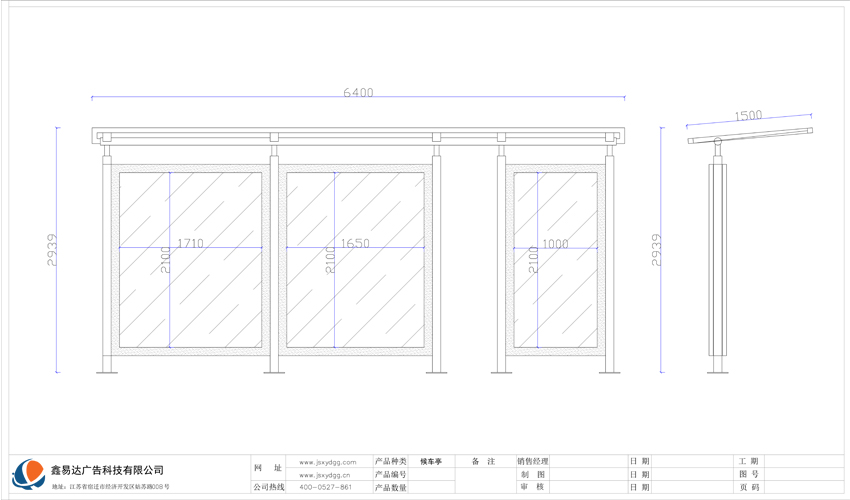850x500 pixels.
Task: Click the company address line under the name
Action: (111, 486)
